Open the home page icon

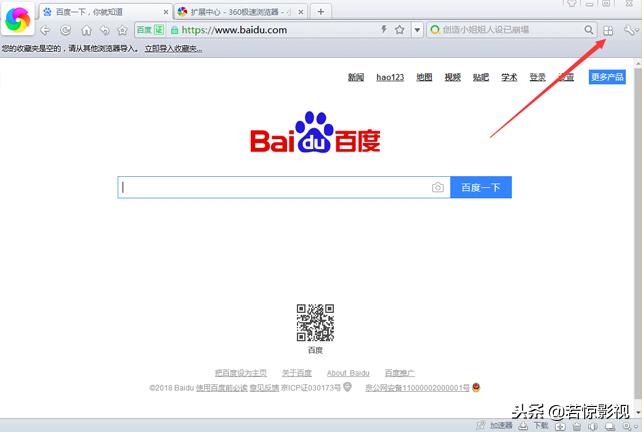[86, 30]
